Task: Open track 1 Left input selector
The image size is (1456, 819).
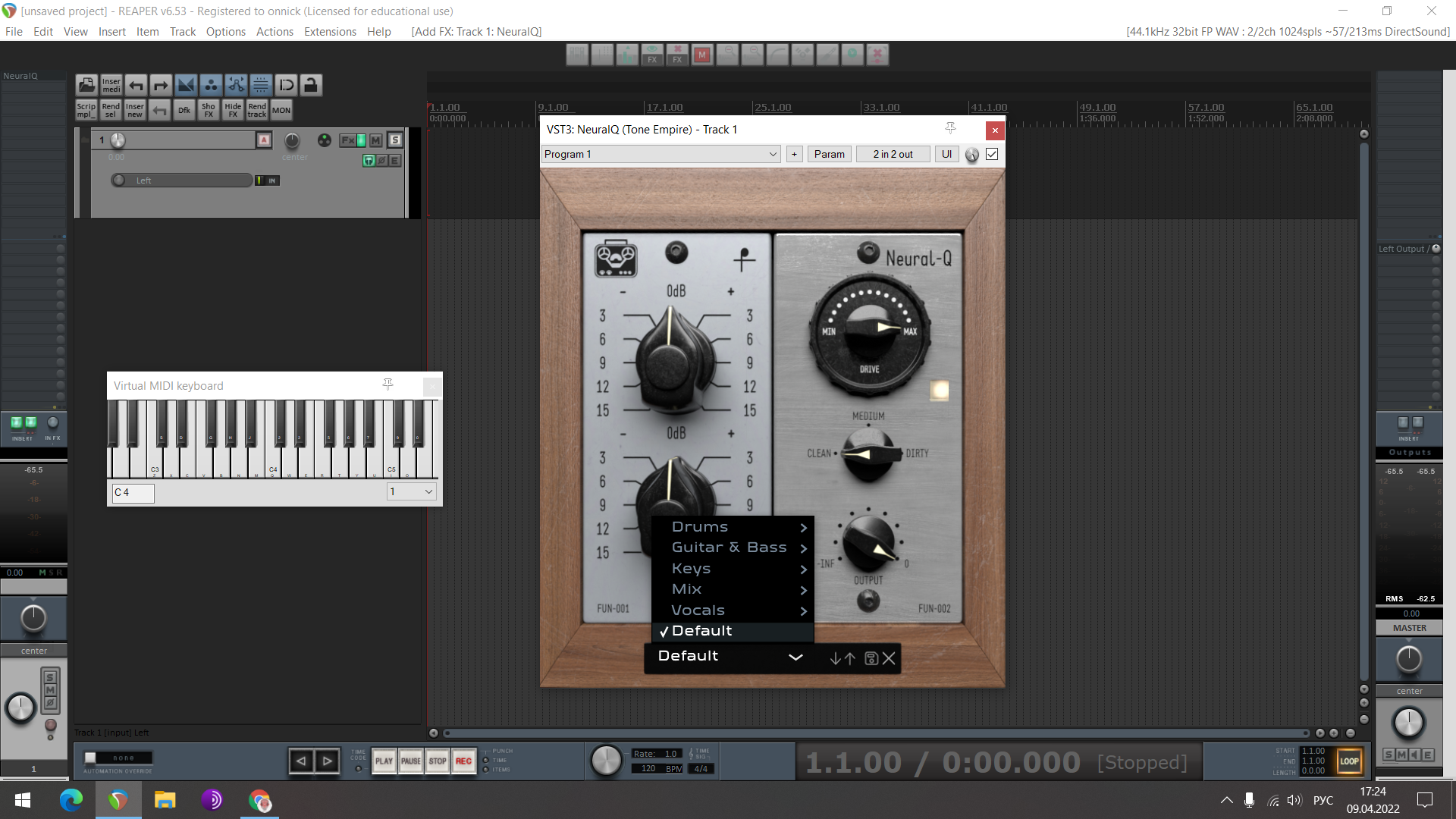Action: click(182, 180)
